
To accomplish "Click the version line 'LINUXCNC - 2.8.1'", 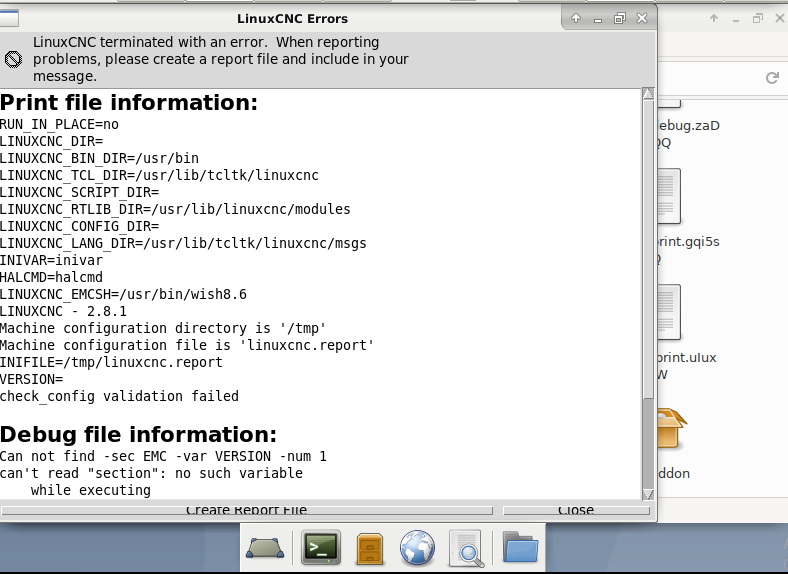I will tap(63, 311).
